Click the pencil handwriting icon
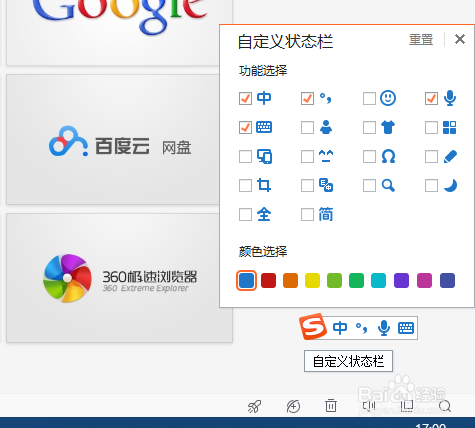Viewport: 475px width, 428px height. pos(450,157)
